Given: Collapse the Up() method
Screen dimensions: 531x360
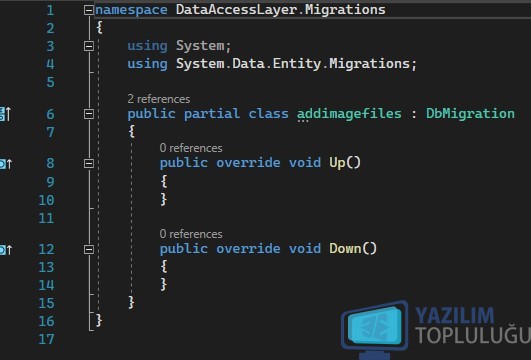Looking at the screenshot, I should [88, 164].
